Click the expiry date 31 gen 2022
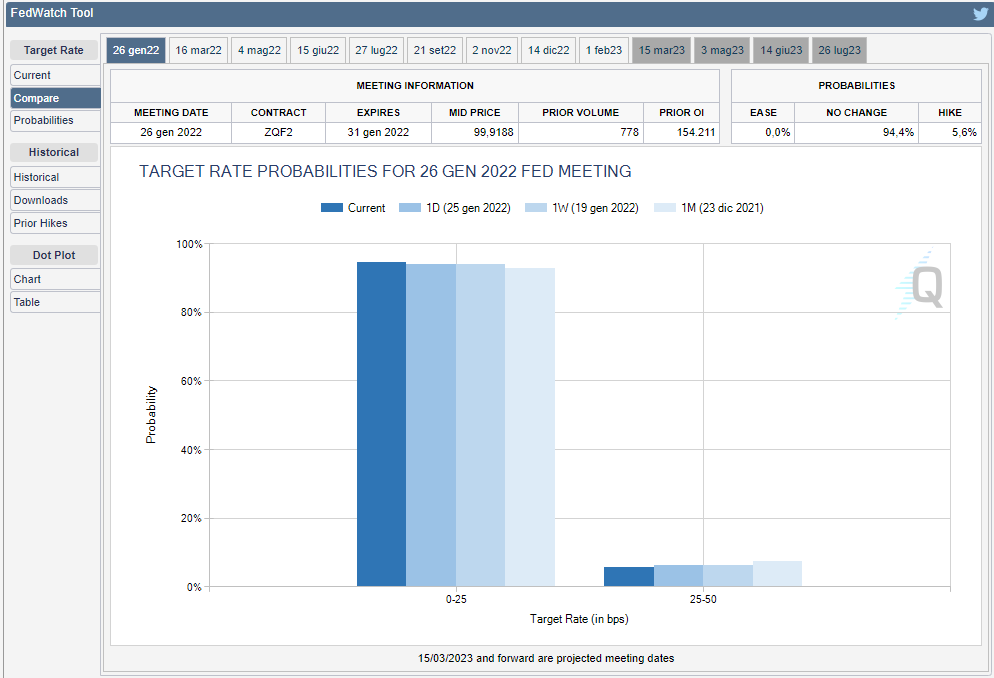 tap(378, 132)
